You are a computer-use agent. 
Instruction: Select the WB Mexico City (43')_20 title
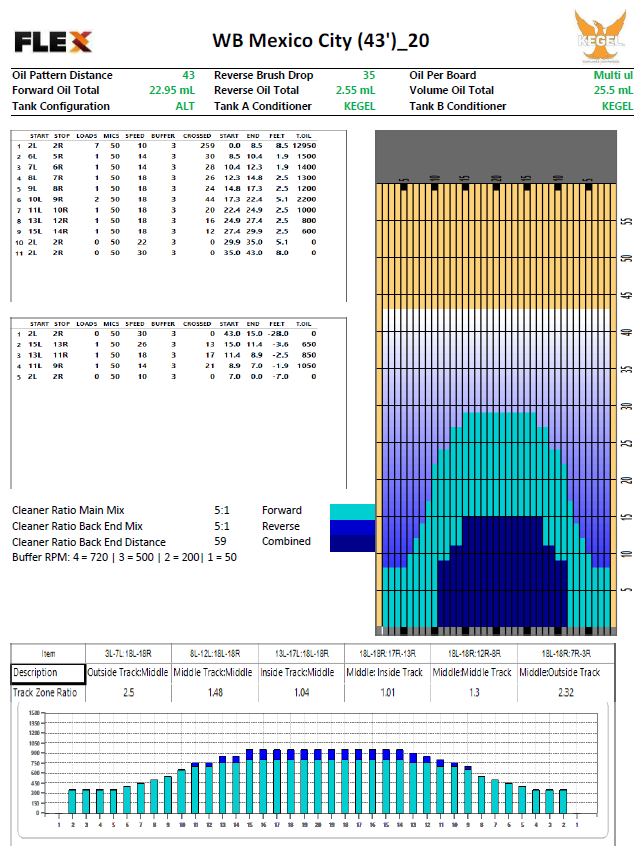pos(321,40)
